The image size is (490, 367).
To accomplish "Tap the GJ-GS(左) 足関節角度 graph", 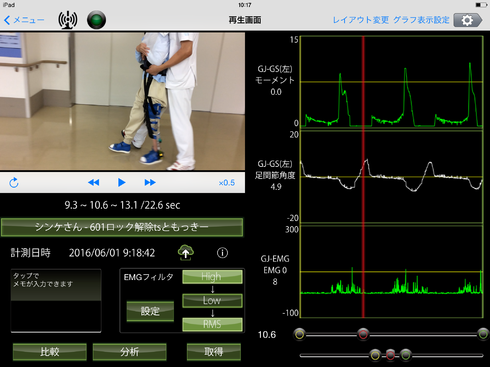I will [392, 177].
